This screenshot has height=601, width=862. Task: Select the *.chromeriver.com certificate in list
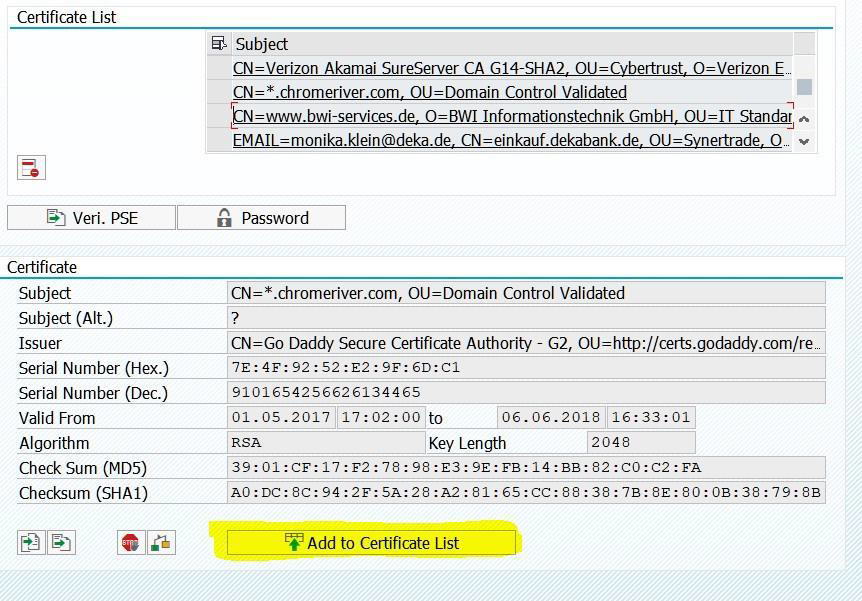pyautogui.click(x=430, y=92)
